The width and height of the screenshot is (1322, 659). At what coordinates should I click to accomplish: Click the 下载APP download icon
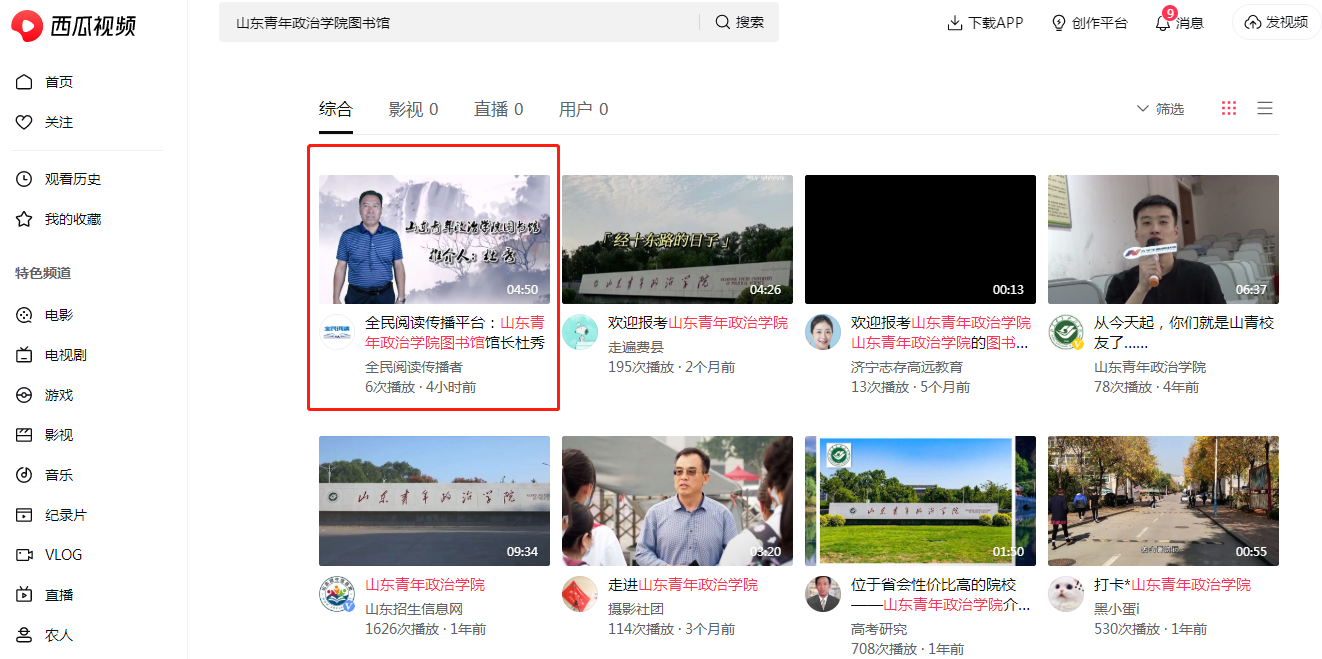pos(955,23)
